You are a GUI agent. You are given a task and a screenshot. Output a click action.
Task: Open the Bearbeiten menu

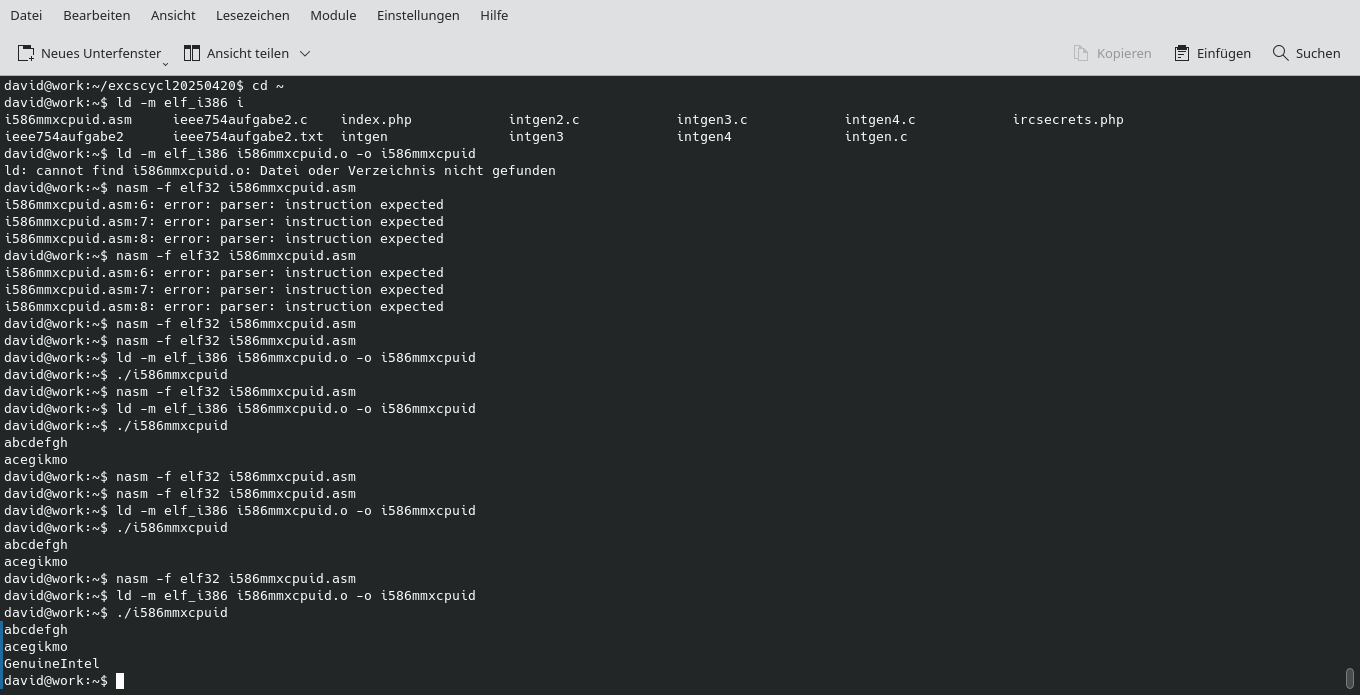point(96,15)
